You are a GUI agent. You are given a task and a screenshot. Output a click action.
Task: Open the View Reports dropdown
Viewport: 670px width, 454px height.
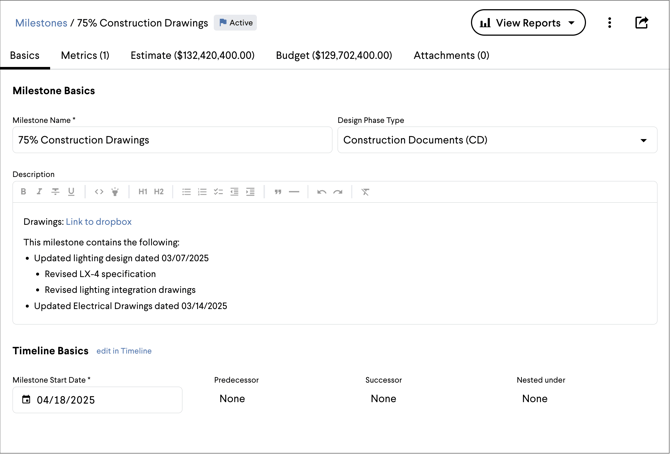coord(528,22)
